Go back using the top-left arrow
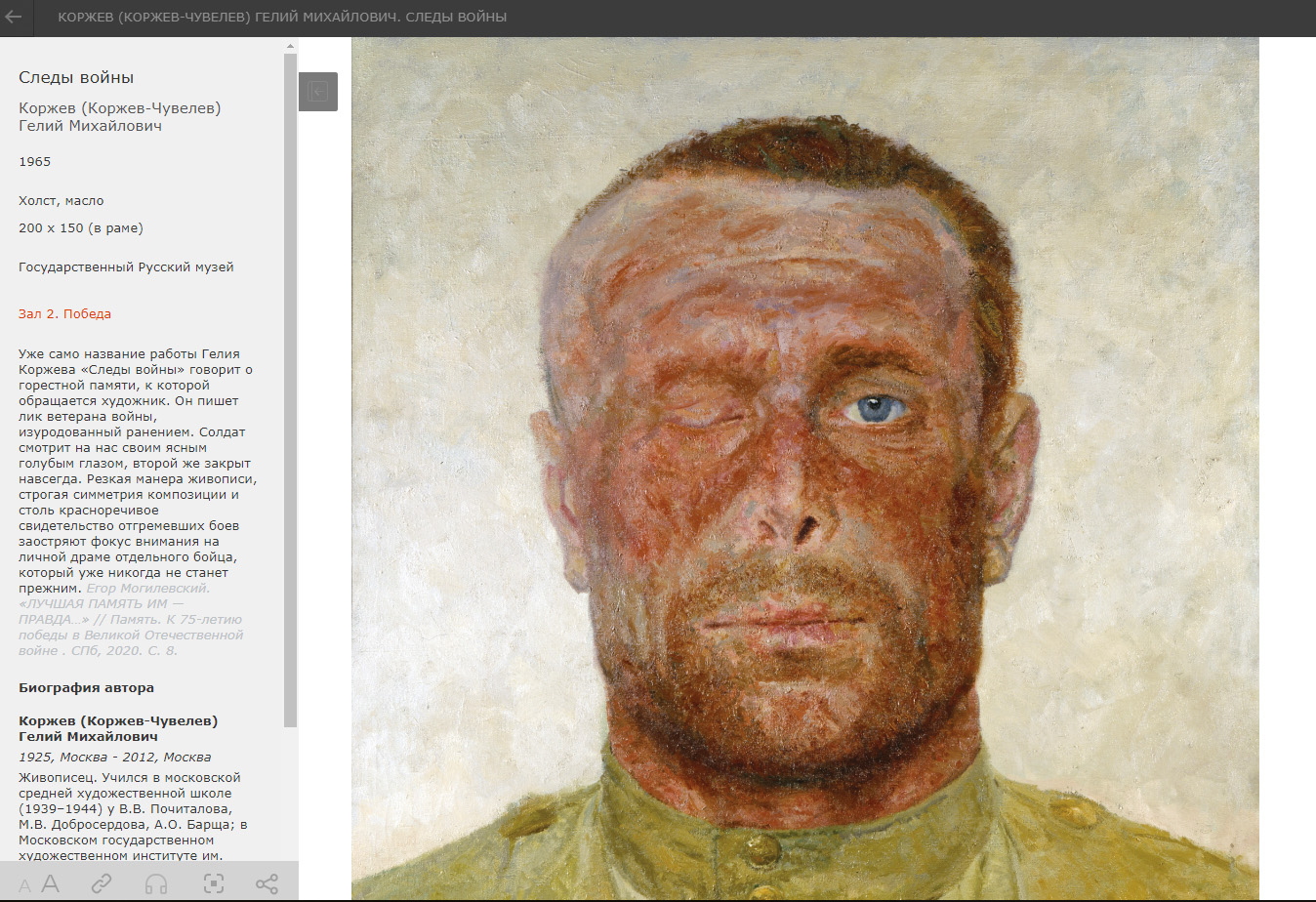 pyautogui.click(x=14, y=17)
